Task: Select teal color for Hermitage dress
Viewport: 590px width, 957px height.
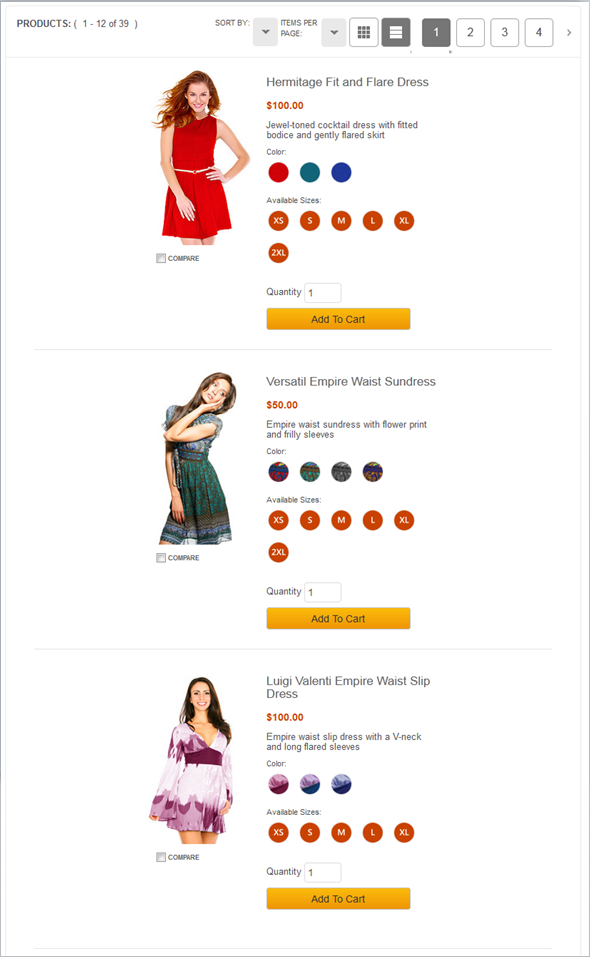Action: pos(310,172)
